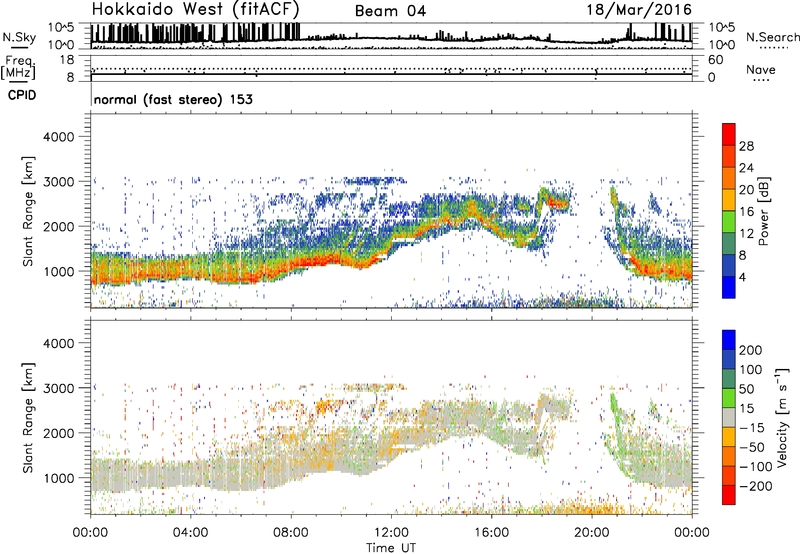Click the '1000' tick on the velocity panel
Image resolution: width=800 pixels, height=554 pixels.
[x=58, y=478]
